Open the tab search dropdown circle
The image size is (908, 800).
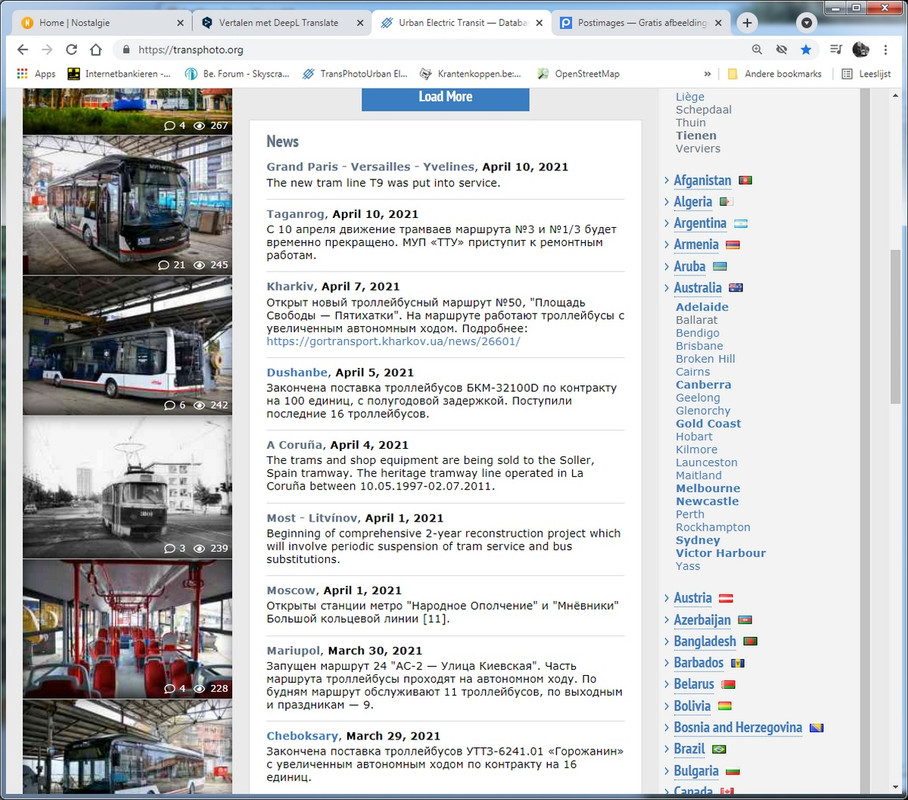[x=806, y=23]
